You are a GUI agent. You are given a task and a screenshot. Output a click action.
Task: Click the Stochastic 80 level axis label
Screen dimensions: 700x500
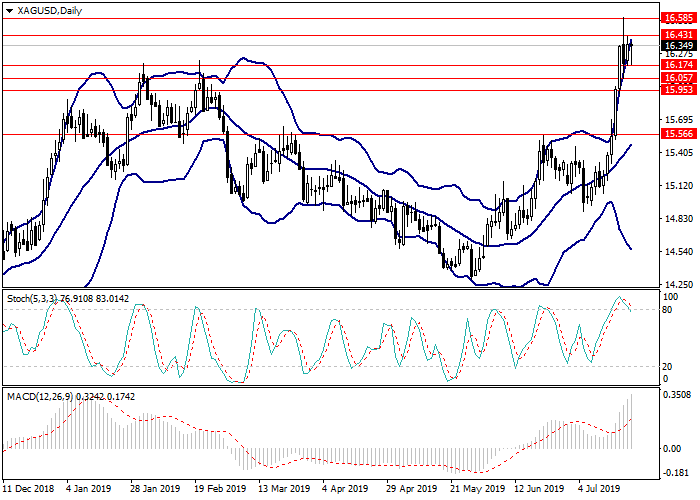point(667,310)
